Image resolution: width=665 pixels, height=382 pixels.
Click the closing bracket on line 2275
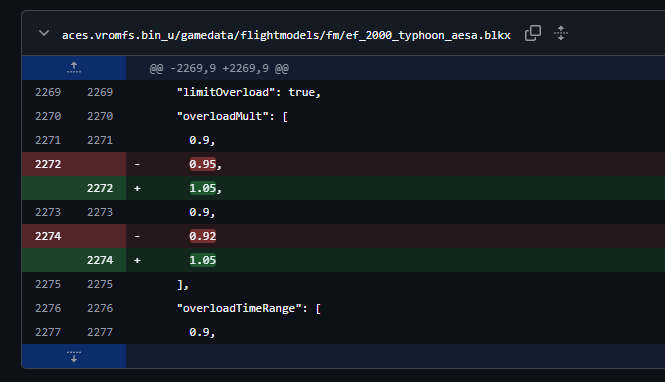(183, 284)
